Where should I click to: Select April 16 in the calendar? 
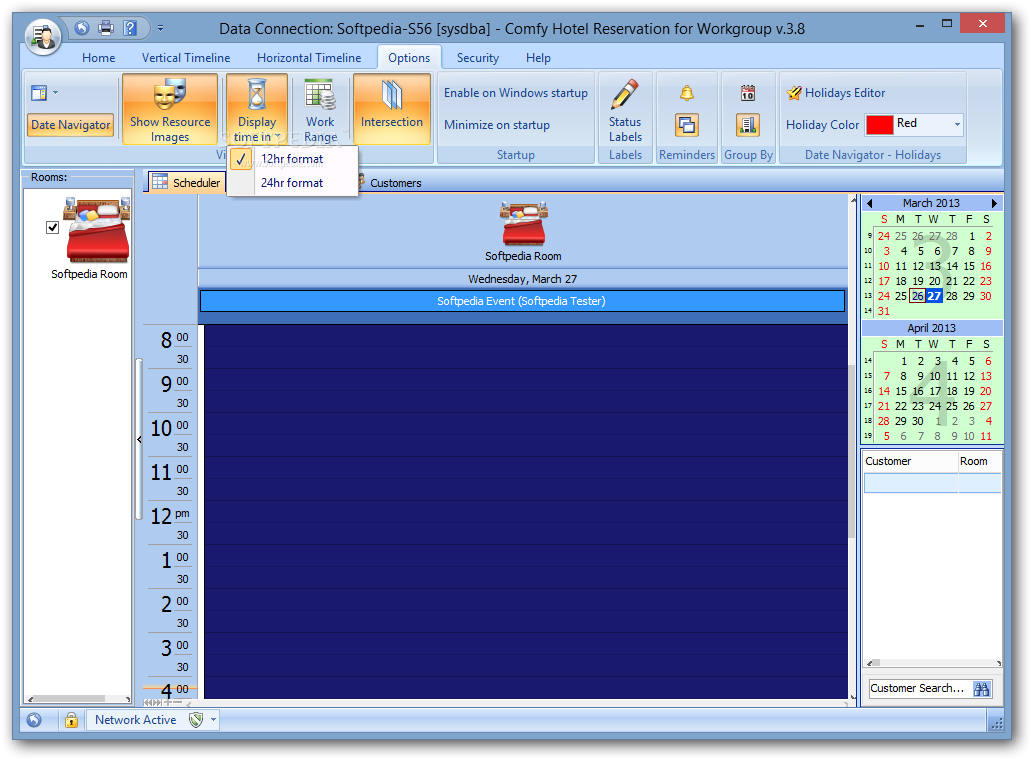pyautogui.click(x=917, y=391)
